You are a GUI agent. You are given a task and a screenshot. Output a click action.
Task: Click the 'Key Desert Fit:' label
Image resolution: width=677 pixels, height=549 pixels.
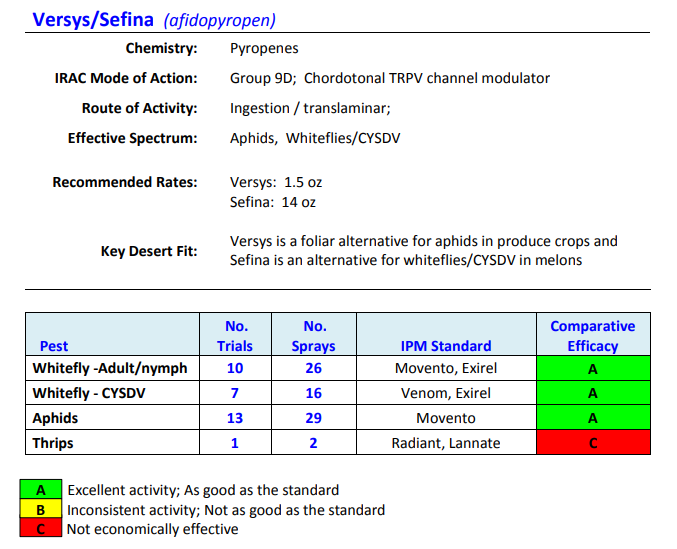[149, 251]
